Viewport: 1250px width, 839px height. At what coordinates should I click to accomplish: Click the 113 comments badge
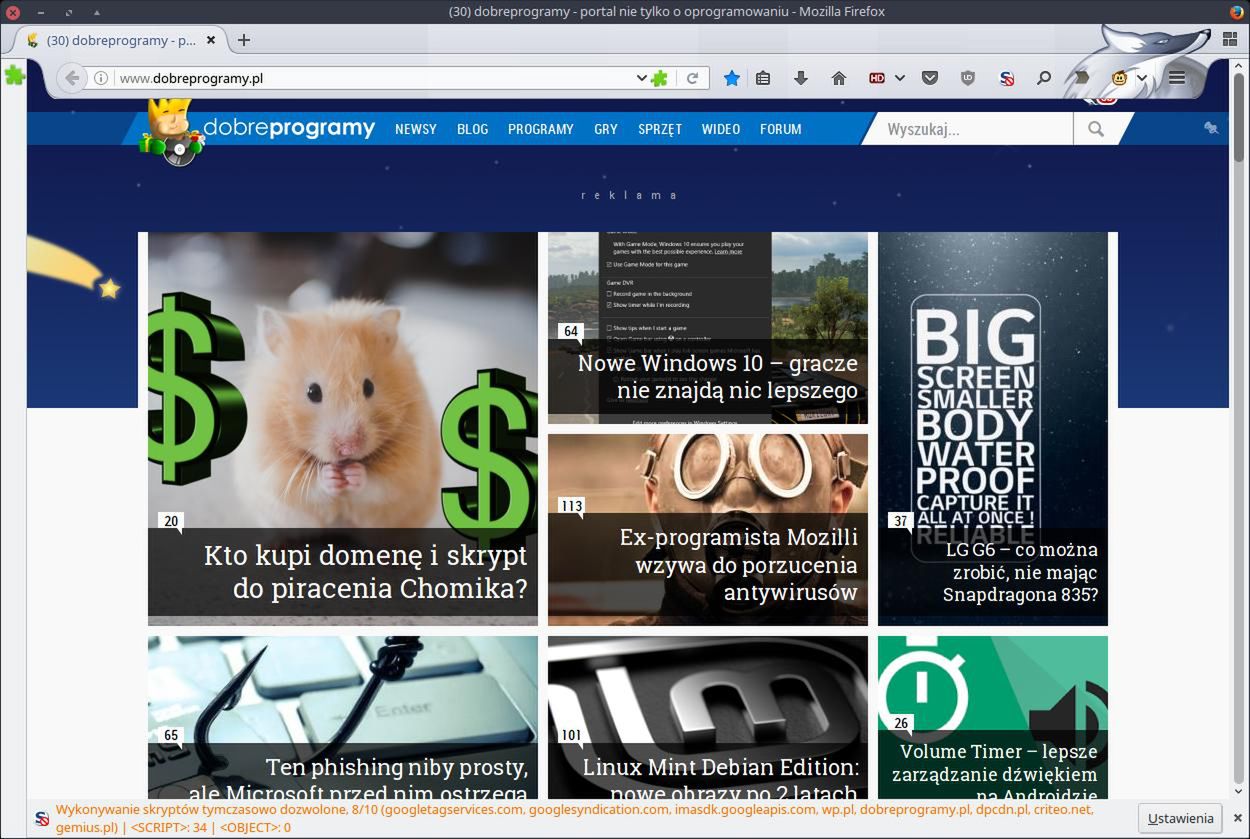click(571, 506)
